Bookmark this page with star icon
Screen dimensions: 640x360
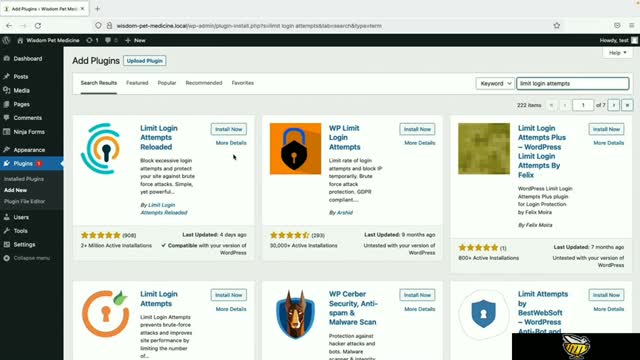tap(557, 25)
